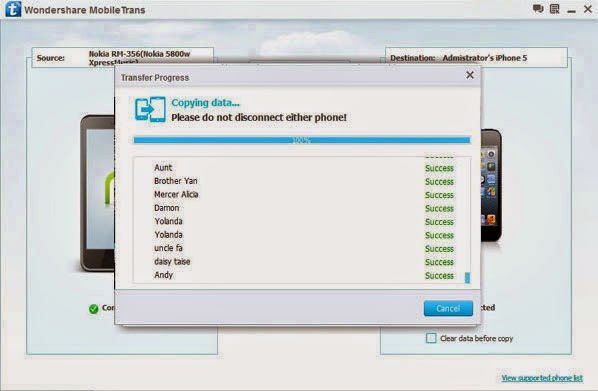Image resolution: width=598 pixels, height=391 pixels.
Task: Click the Cancel button
Action: tap(448, 308)
